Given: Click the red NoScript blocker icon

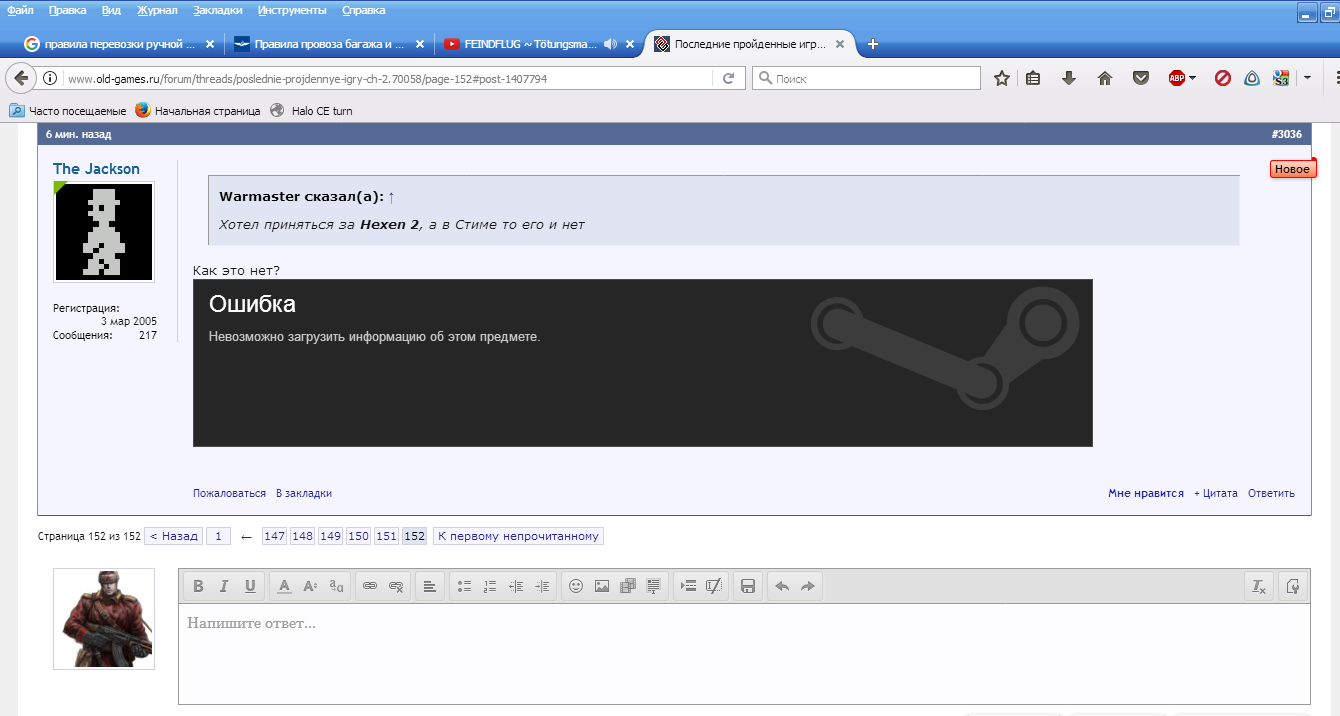Looking at the screenshot, I should 1222,78.
